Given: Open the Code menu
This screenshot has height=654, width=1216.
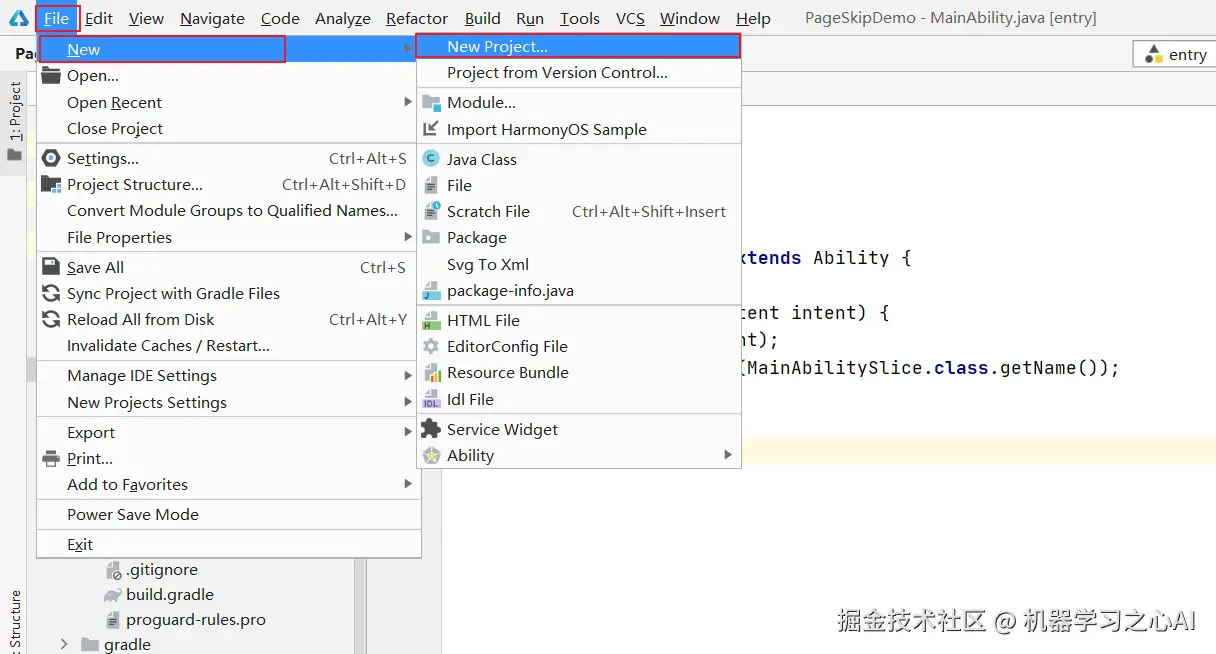Looking at the screenshot, I should click(280, 18).
